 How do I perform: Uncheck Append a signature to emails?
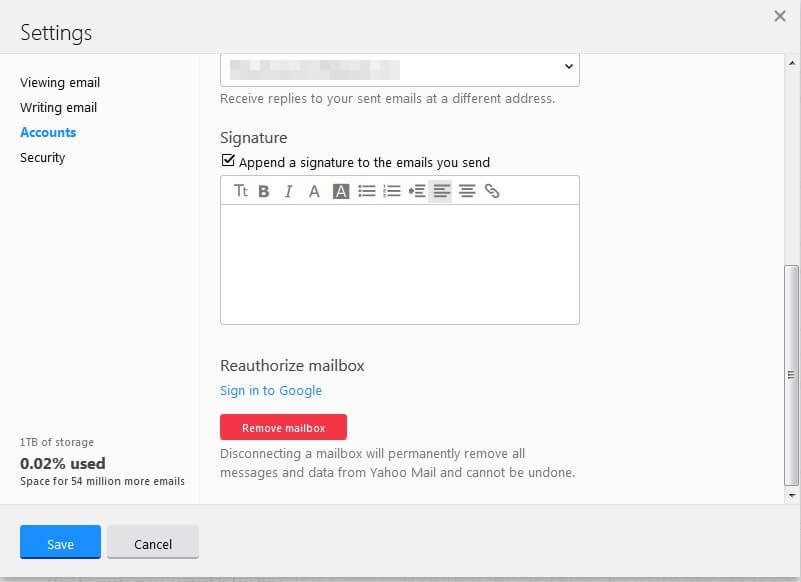click(228, 160)
